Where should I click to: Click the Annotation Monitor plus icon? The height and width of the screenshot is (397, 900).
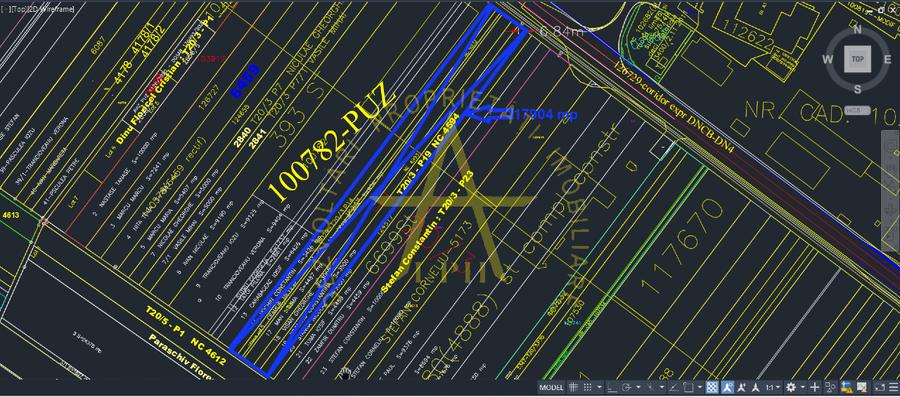coord(815,387)
